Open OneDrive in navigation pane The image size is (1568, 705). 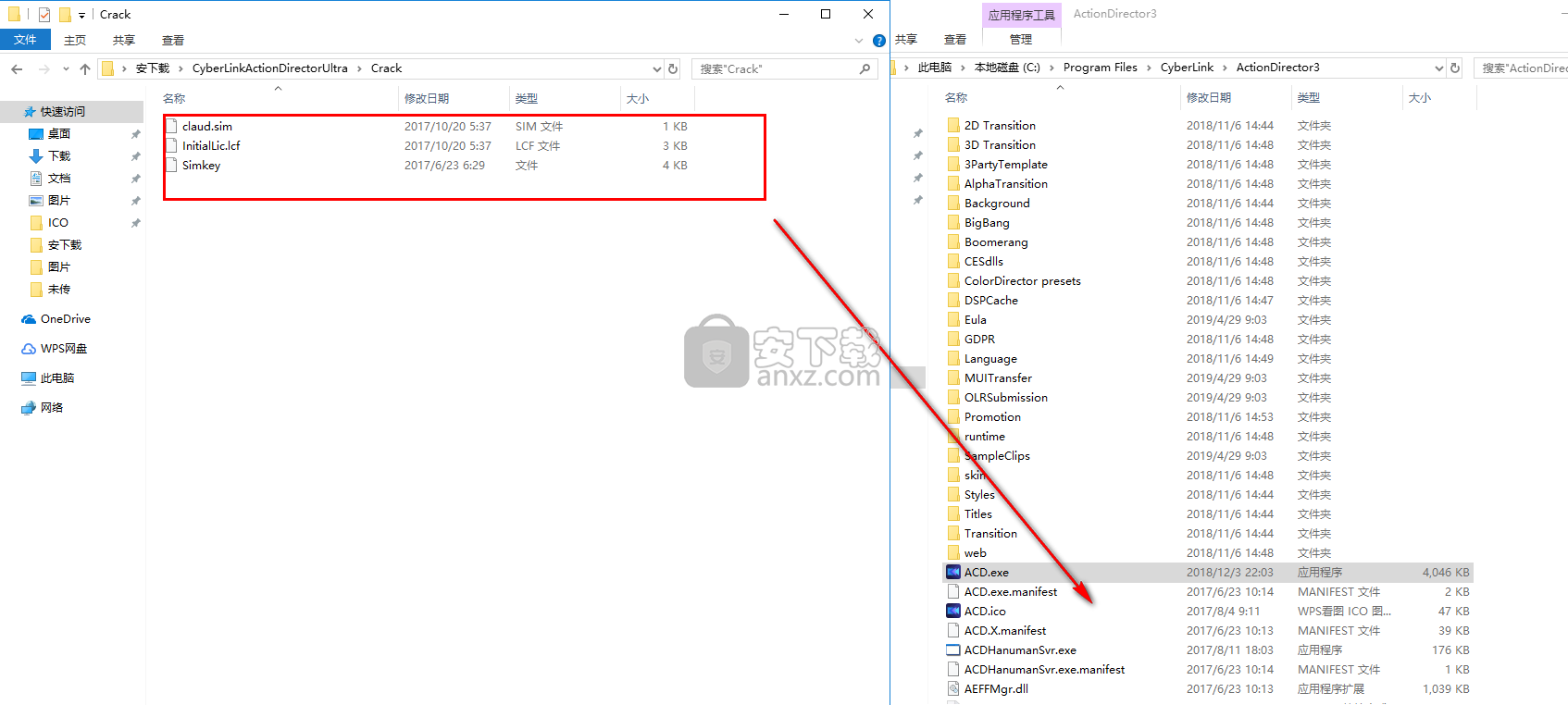coord(66,319)
